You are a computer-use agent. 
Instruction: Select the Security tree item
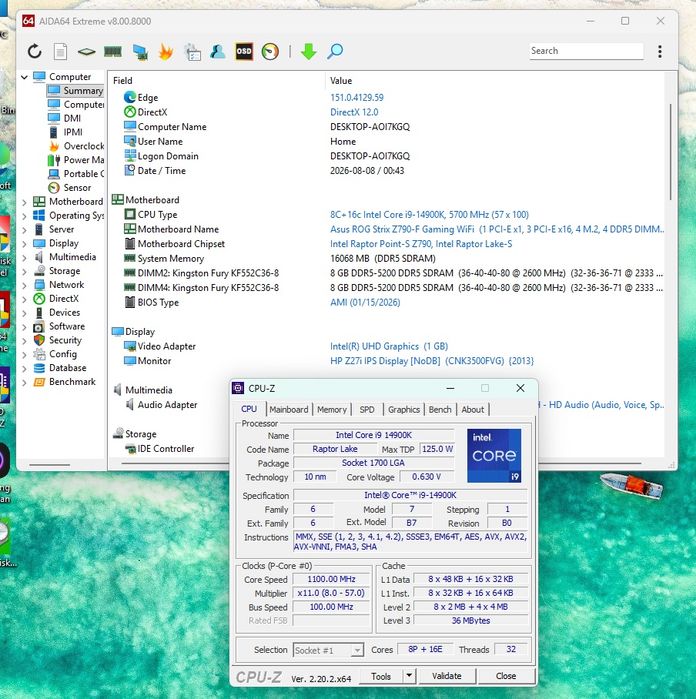(65, 340)
